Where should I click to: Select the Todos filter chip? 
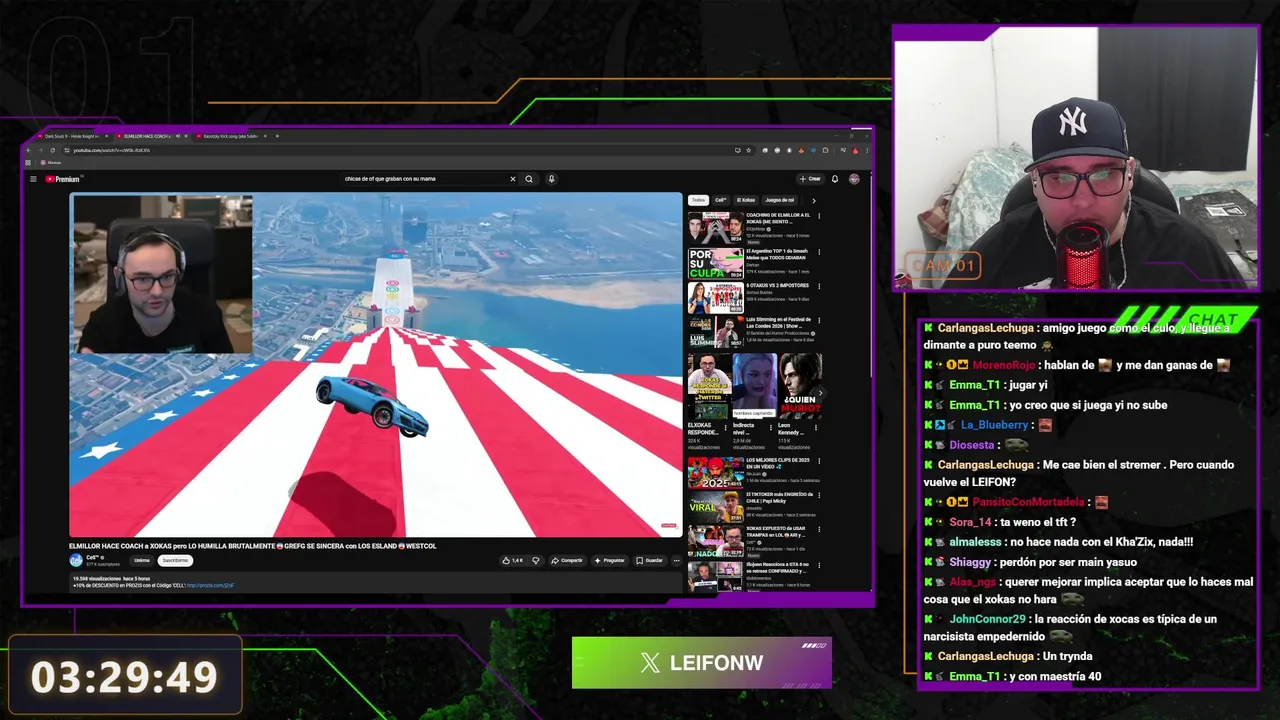coord(697,200)
